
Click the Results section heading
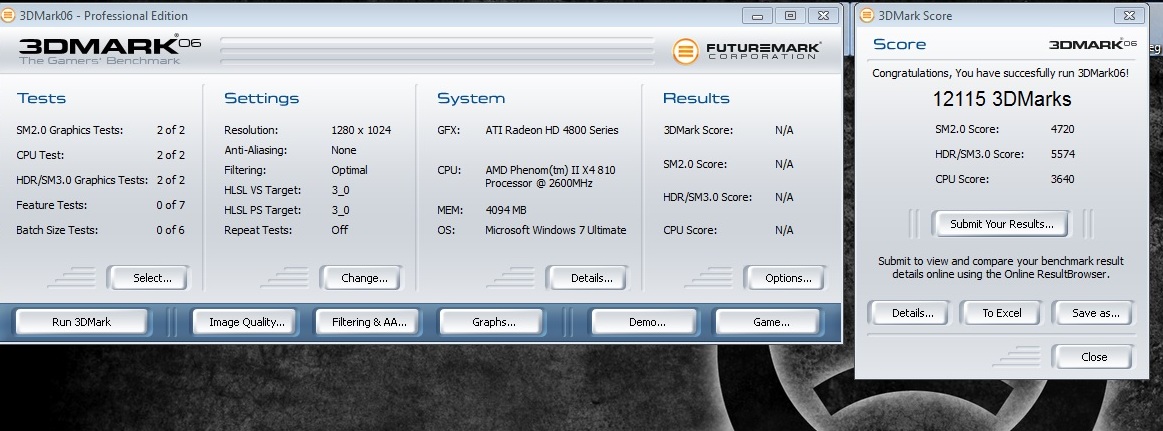coord(696,98)
